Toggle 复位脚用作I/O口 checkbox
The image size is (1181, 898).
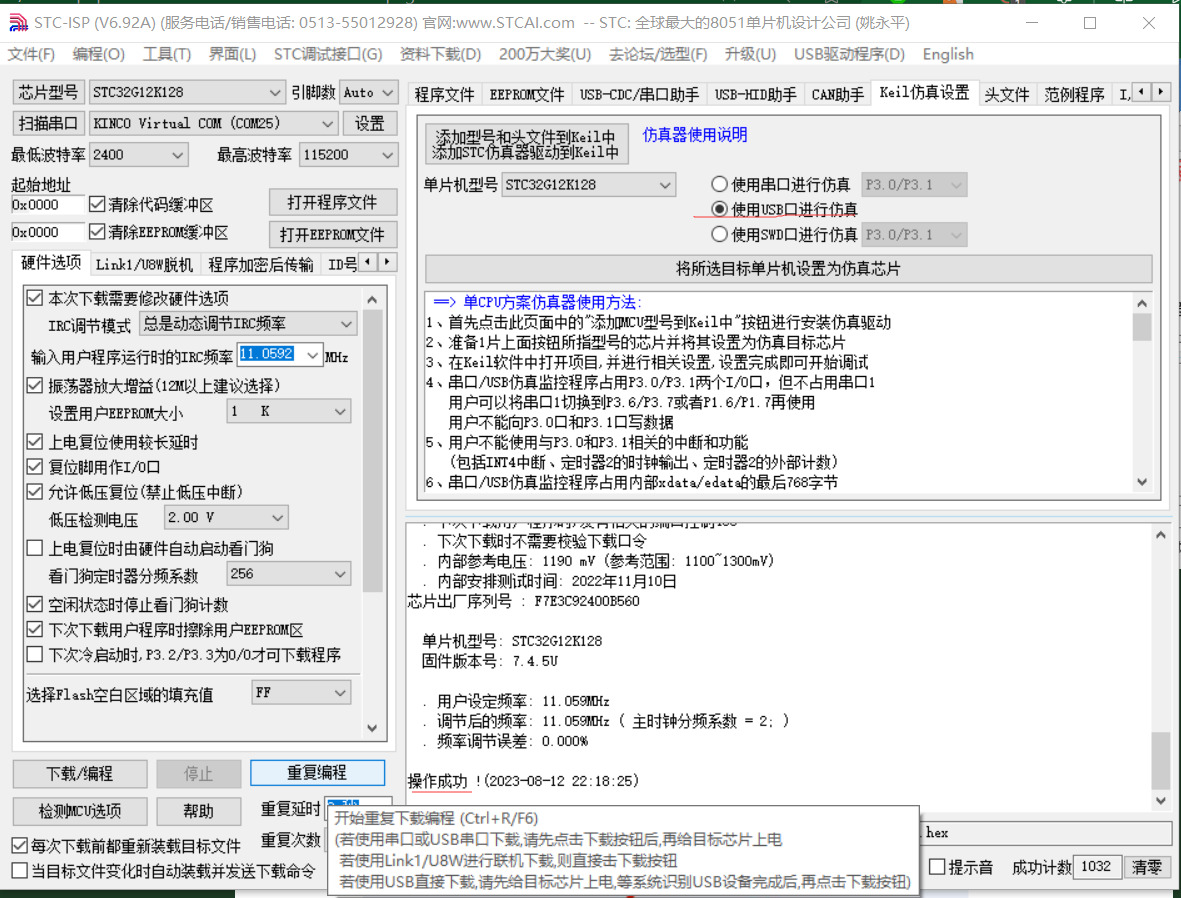35,467
